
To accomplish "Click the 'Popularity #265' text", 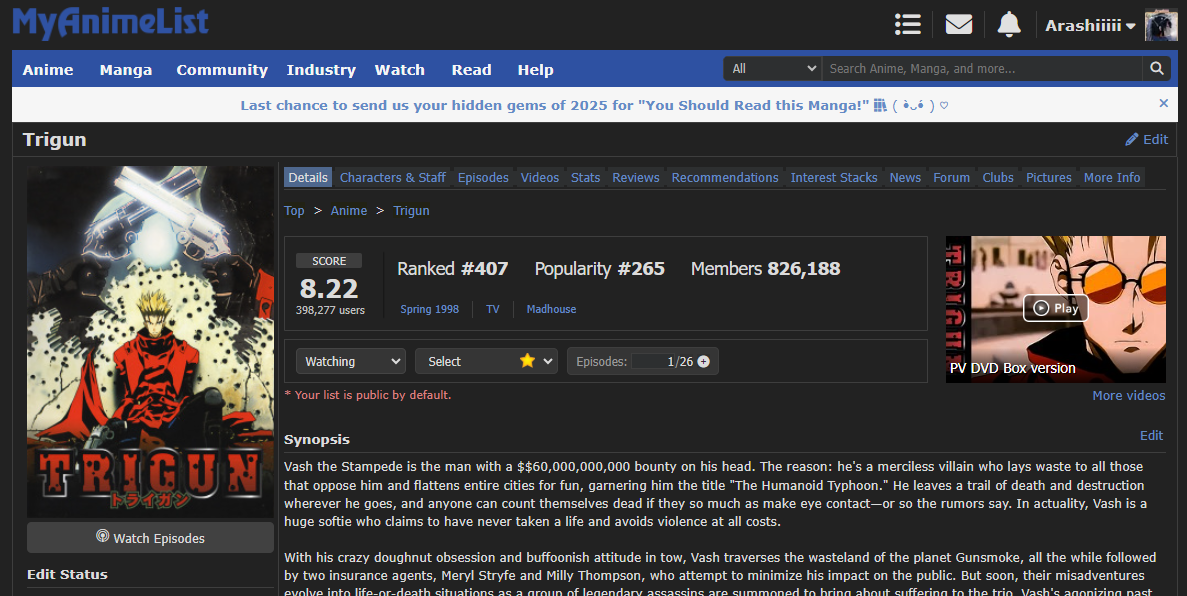I will point(600,269).
